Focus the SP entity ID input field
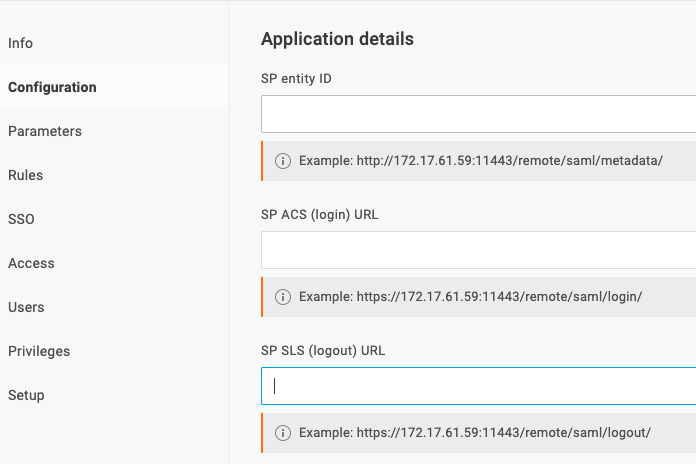This screenshot has height=464, width=696. [478, 114]
